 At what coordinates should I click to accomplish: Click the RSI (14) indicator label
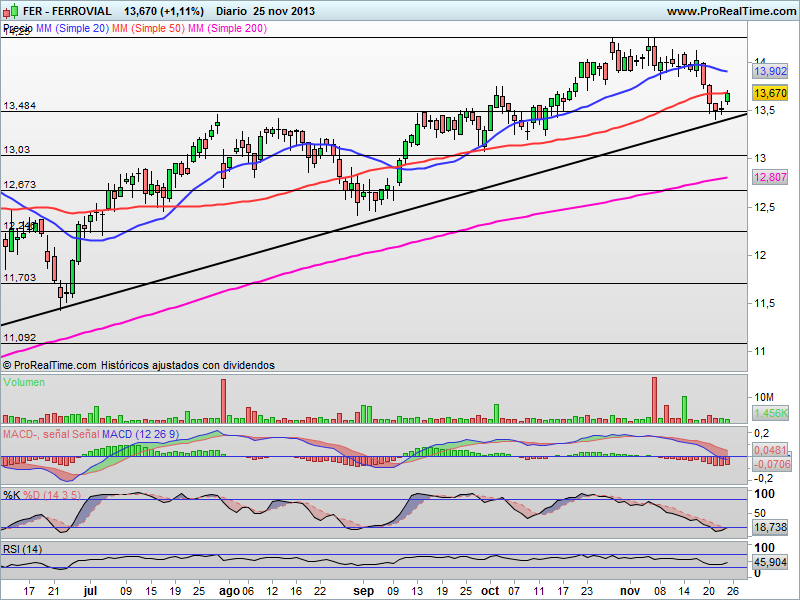click(x=22, y=549)
